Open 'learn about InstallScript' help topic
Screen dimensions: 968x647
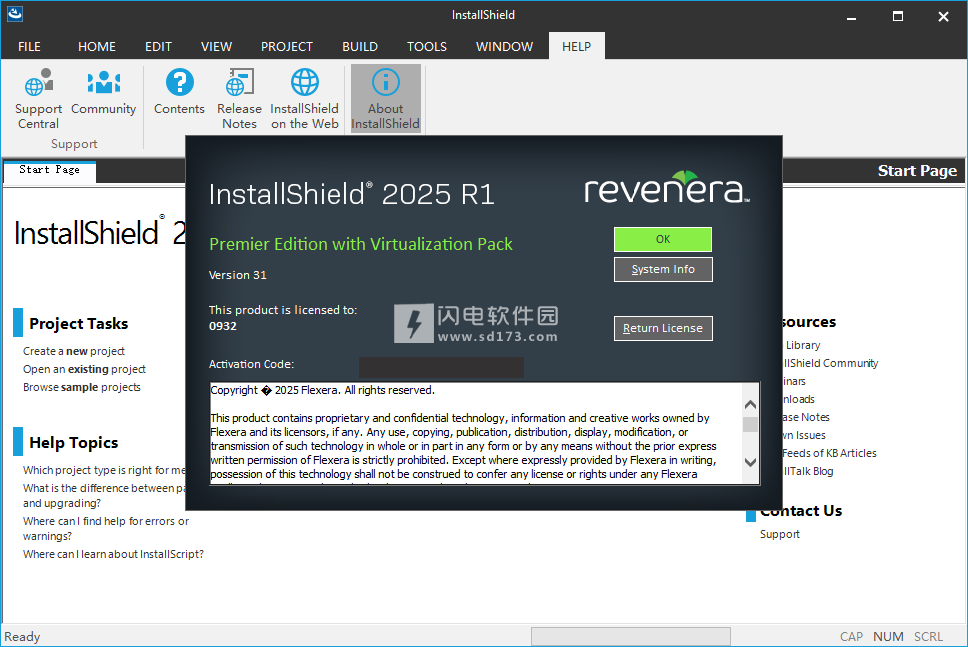(114, 554)
